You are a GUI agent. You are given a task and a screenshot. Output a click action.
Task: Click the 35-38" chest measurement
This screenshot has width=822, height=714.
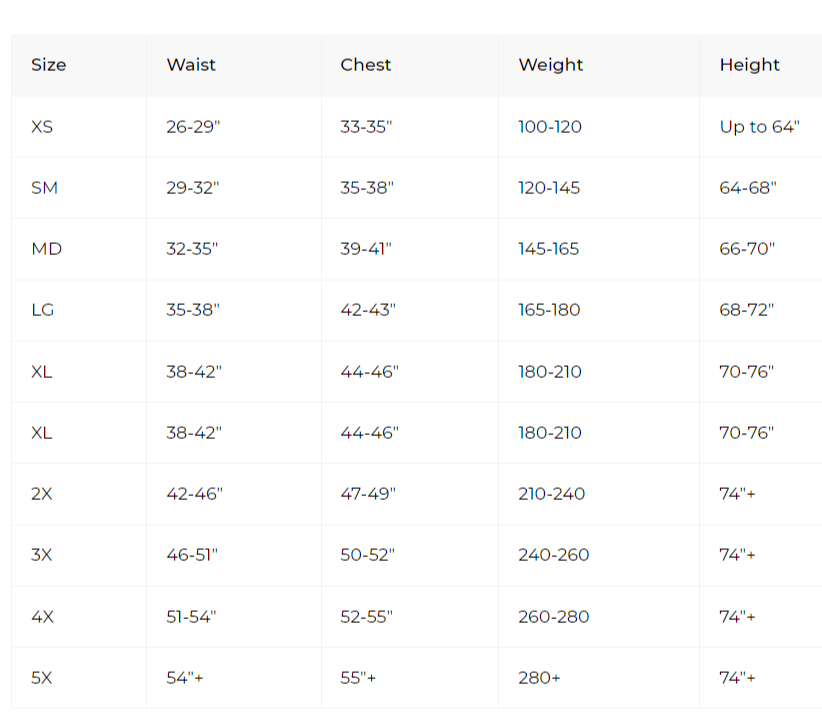pyautogui.click(x=367, y=188)
